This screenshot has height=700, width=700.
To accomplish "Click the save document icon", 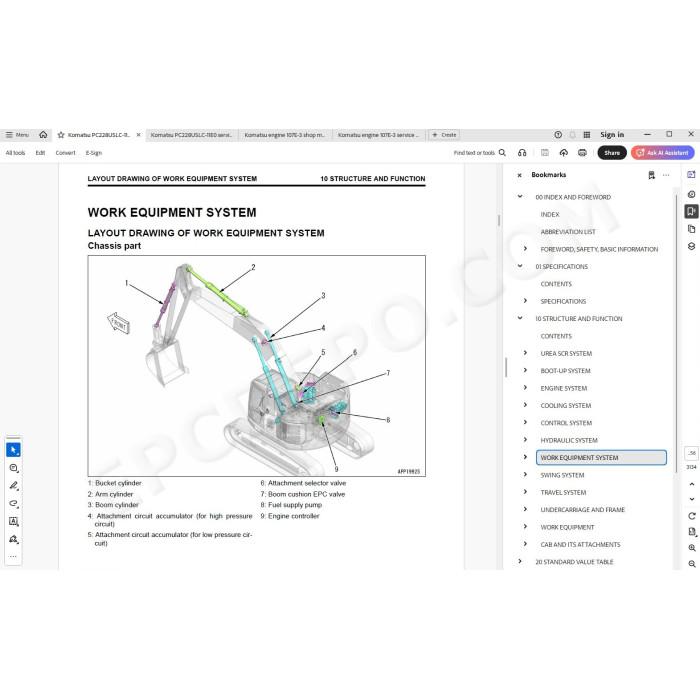I will pyautogui.click(x=545, y=153).
